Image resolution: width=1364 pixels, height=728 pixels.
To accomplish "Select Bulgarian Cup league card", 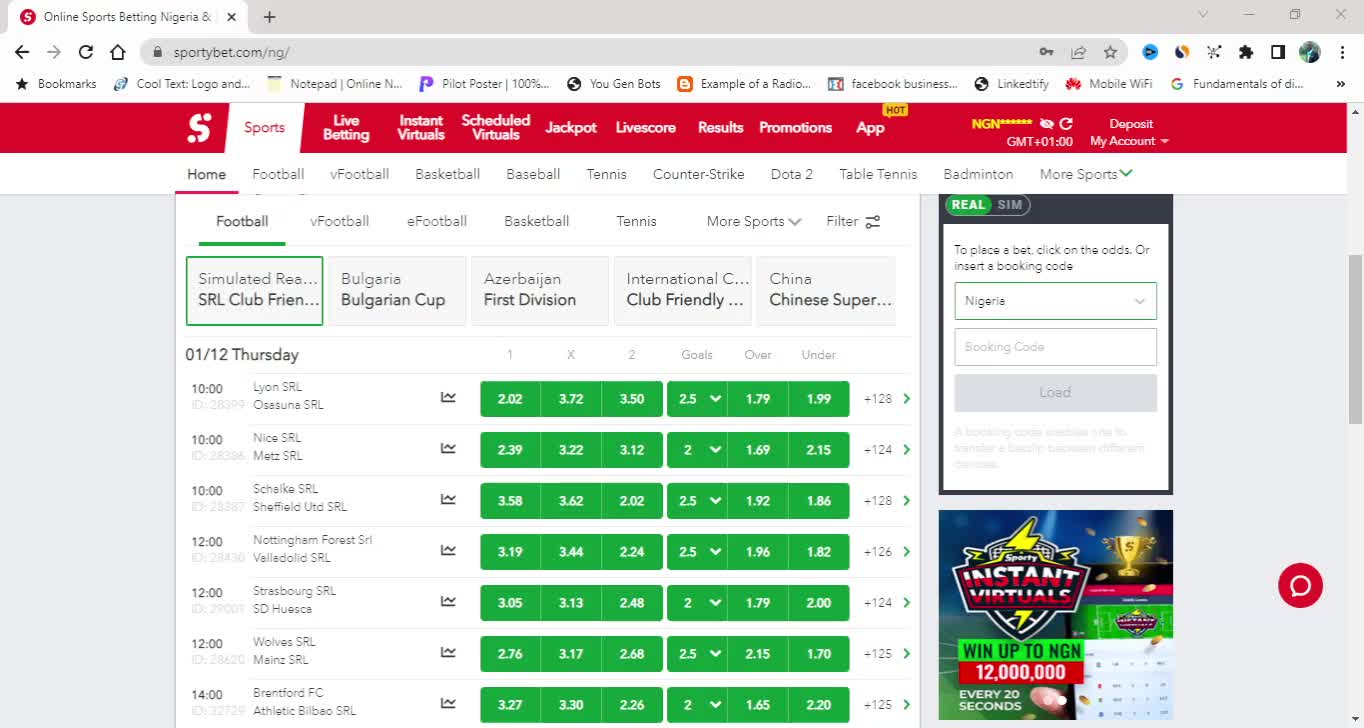I will point(398,290).
